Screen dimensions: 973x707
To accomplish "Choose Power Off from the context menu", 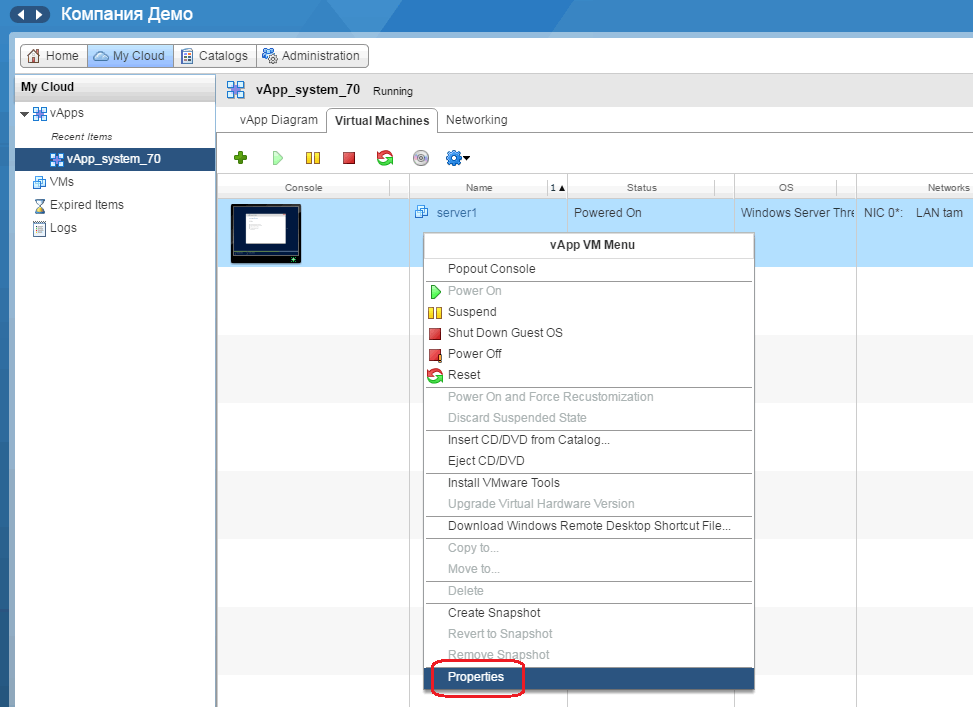I will 589,354.
